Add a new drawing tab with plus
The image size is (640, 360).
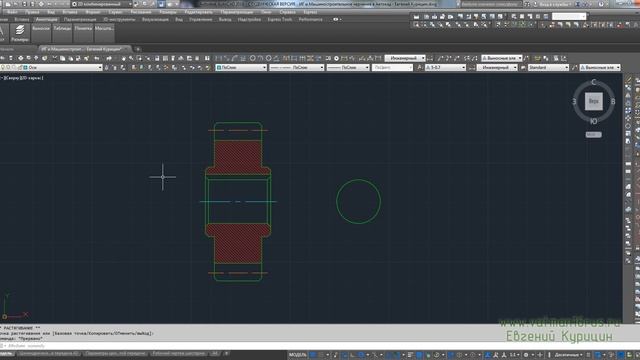pyautogui.click(x=138, y=49)
